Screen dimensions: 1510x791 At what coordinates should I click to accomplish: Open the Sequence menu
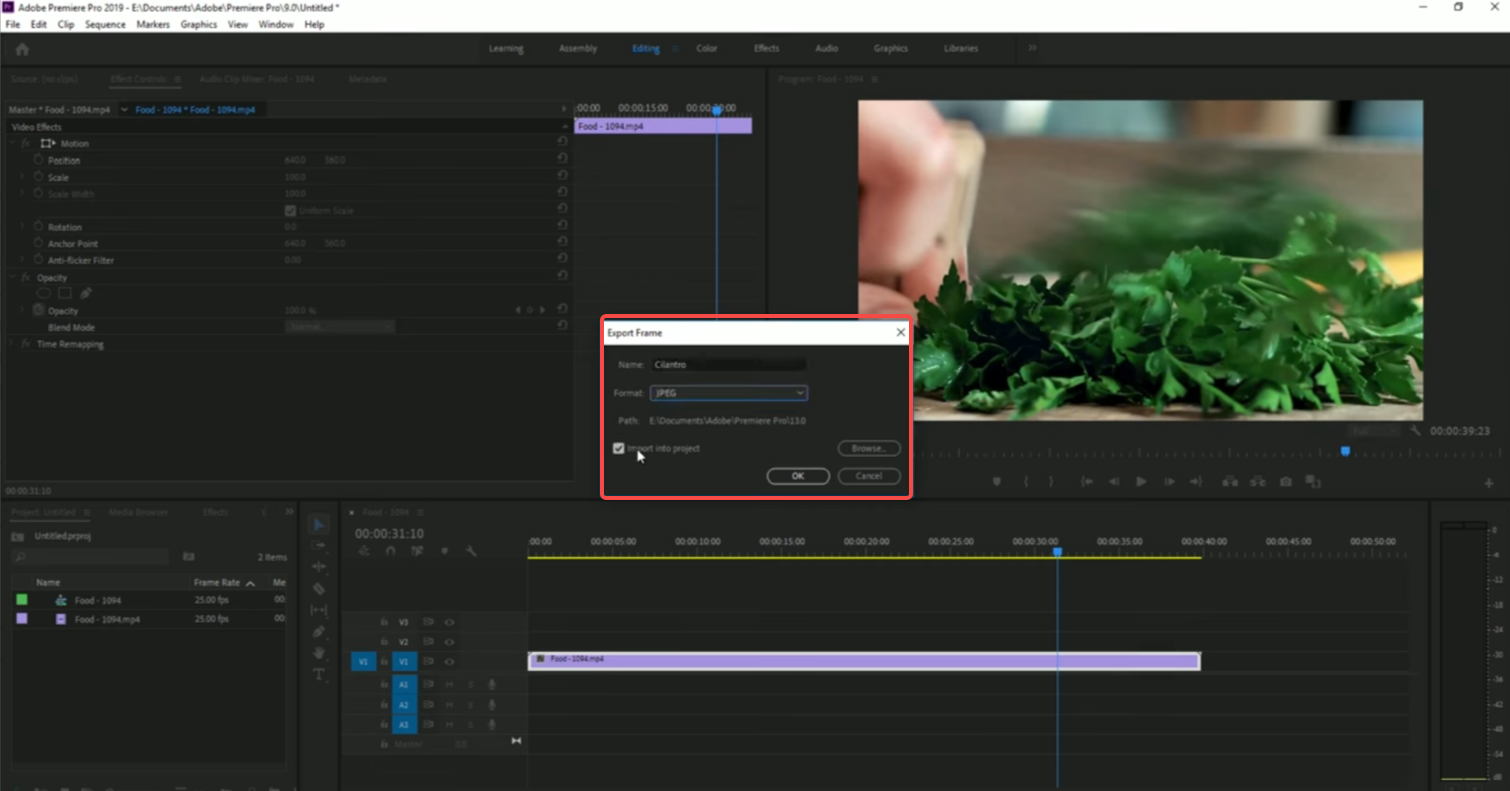105,24
